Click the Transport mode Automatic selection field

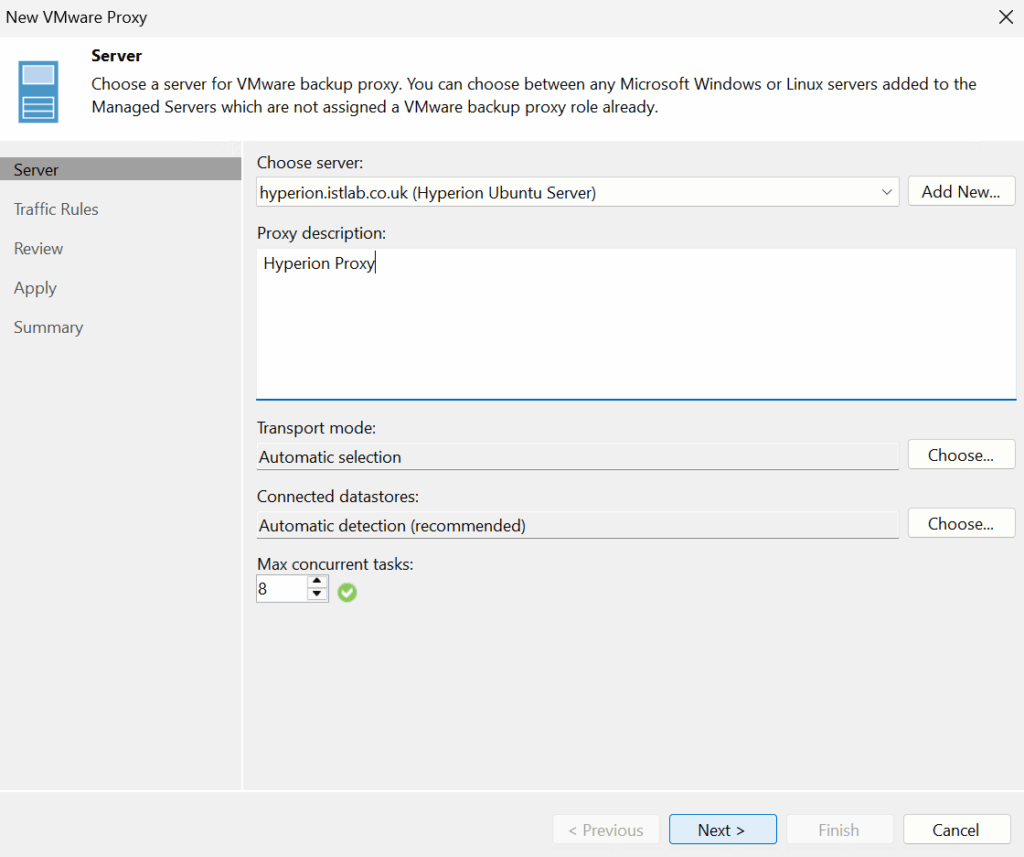577,457
